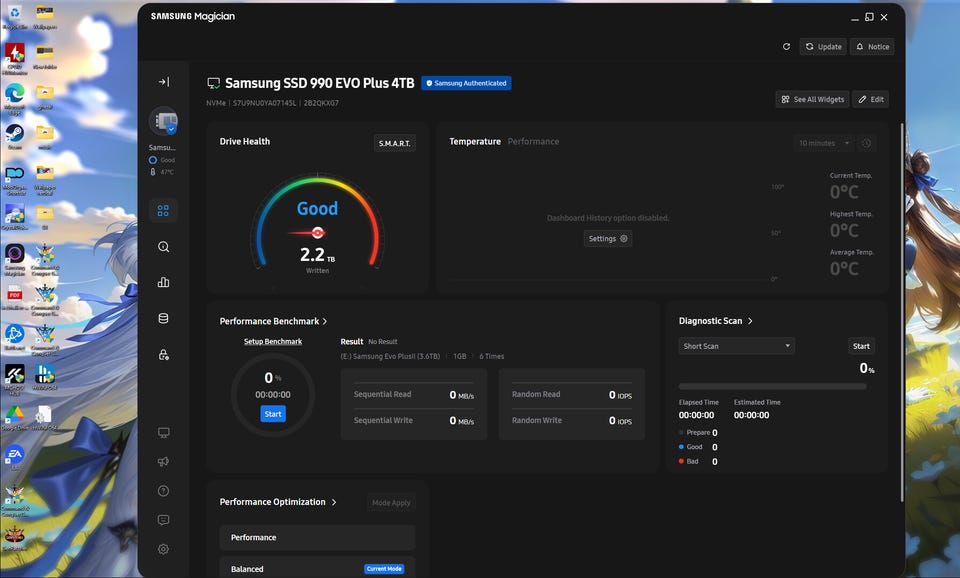
Task: Open the red PDF app desktop icon
Action: 15,297
